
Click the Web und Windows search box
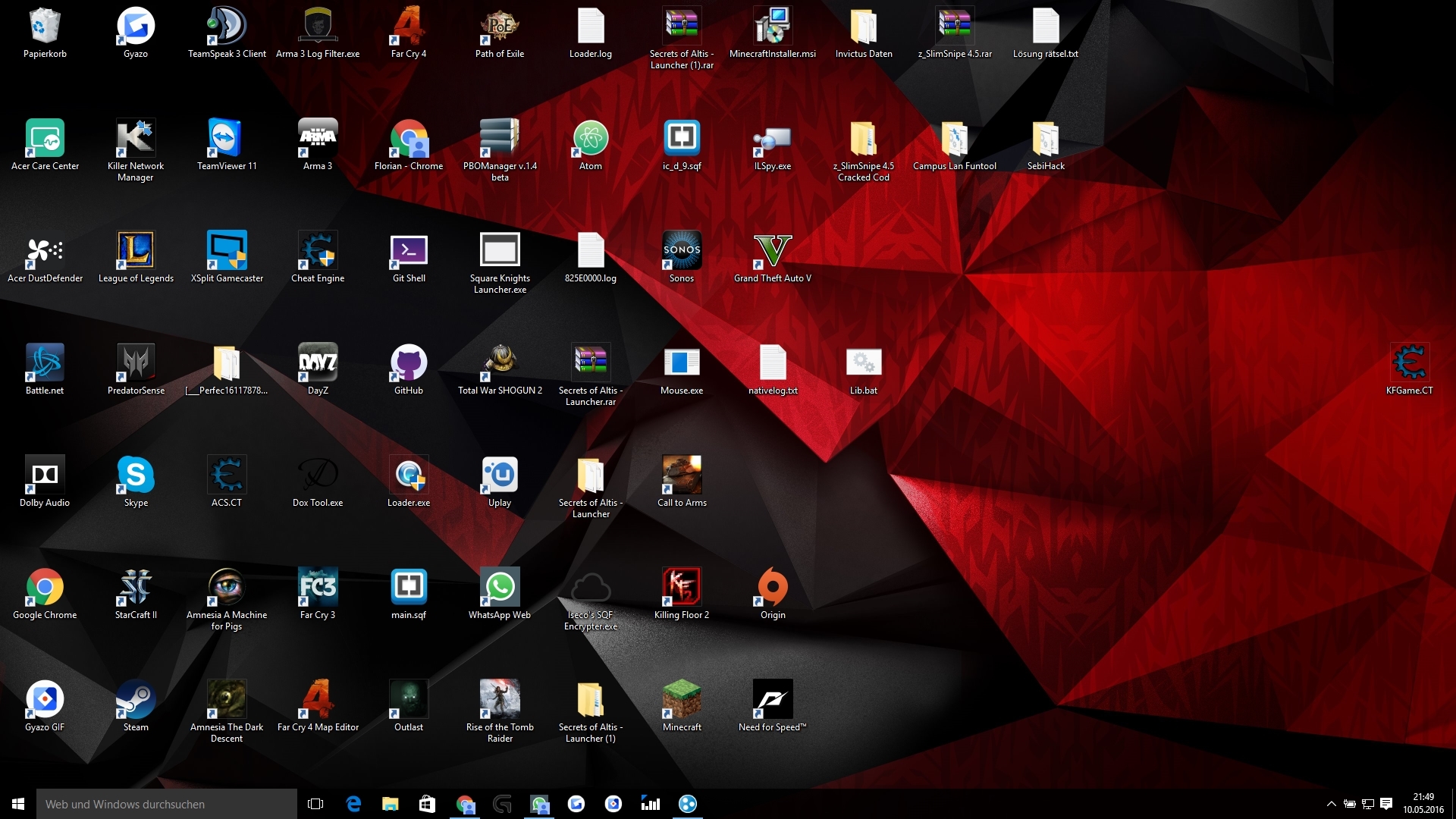pos(167,804)
